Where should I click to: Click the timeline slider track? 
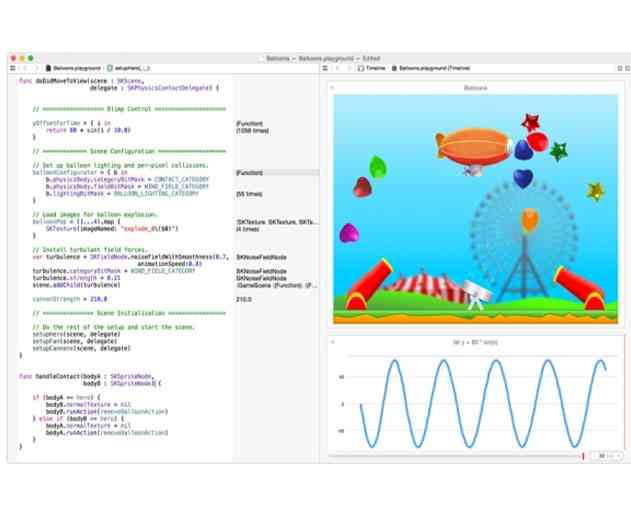coord(455,456)
